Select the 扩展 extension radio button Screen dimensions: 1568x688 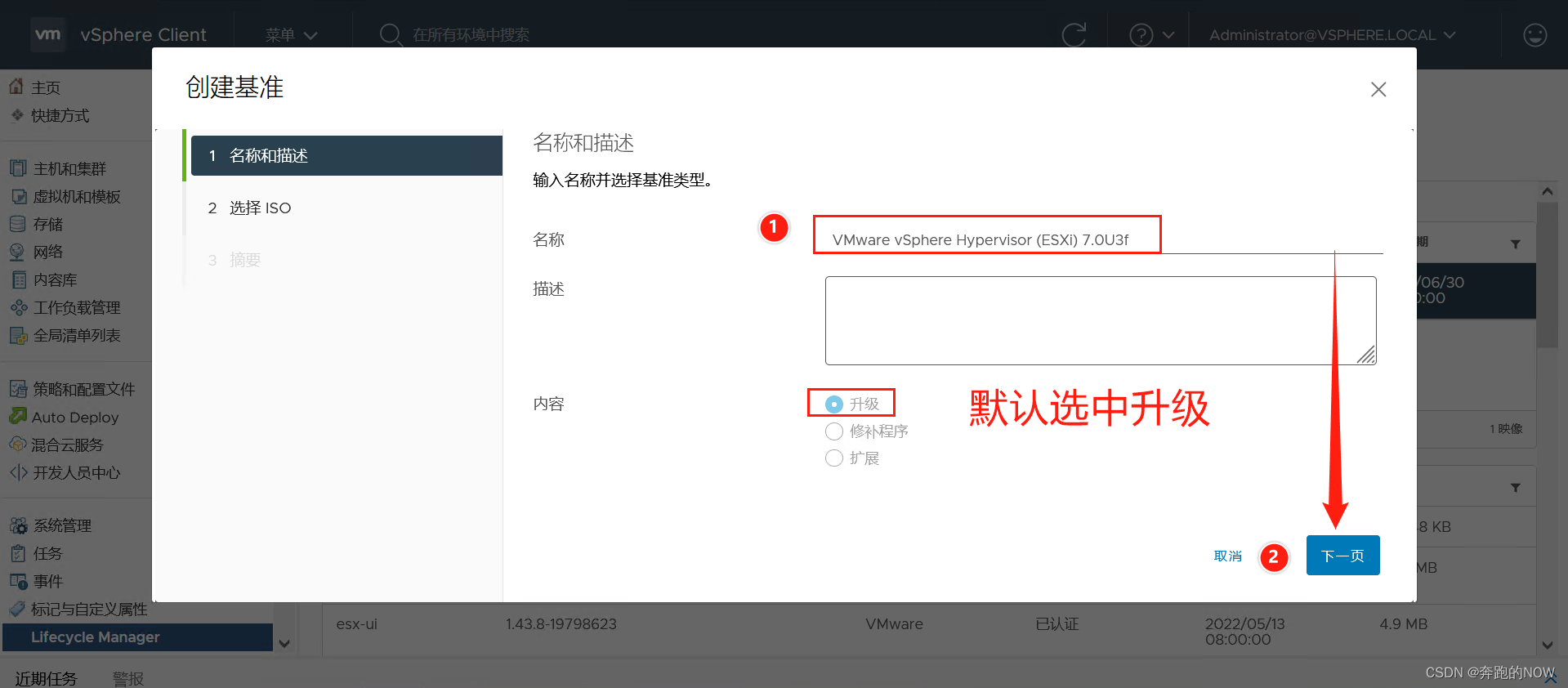pos(833,458)
